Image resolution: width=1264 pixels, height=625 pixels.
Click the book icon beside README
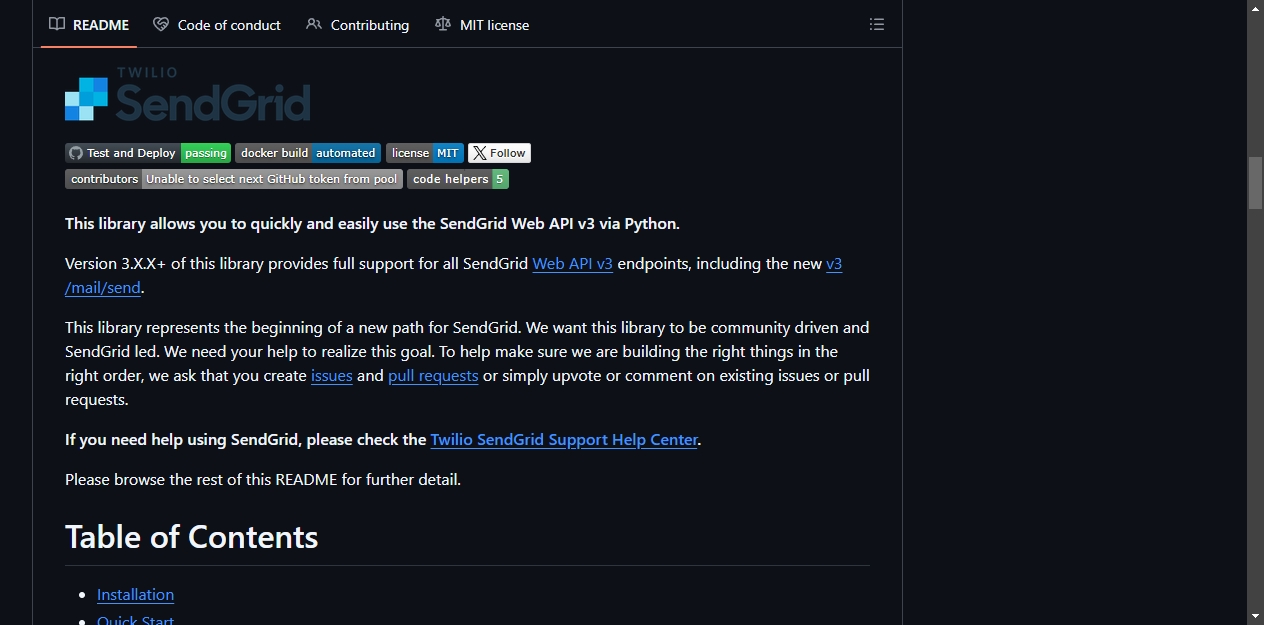(x=57, y=24)
